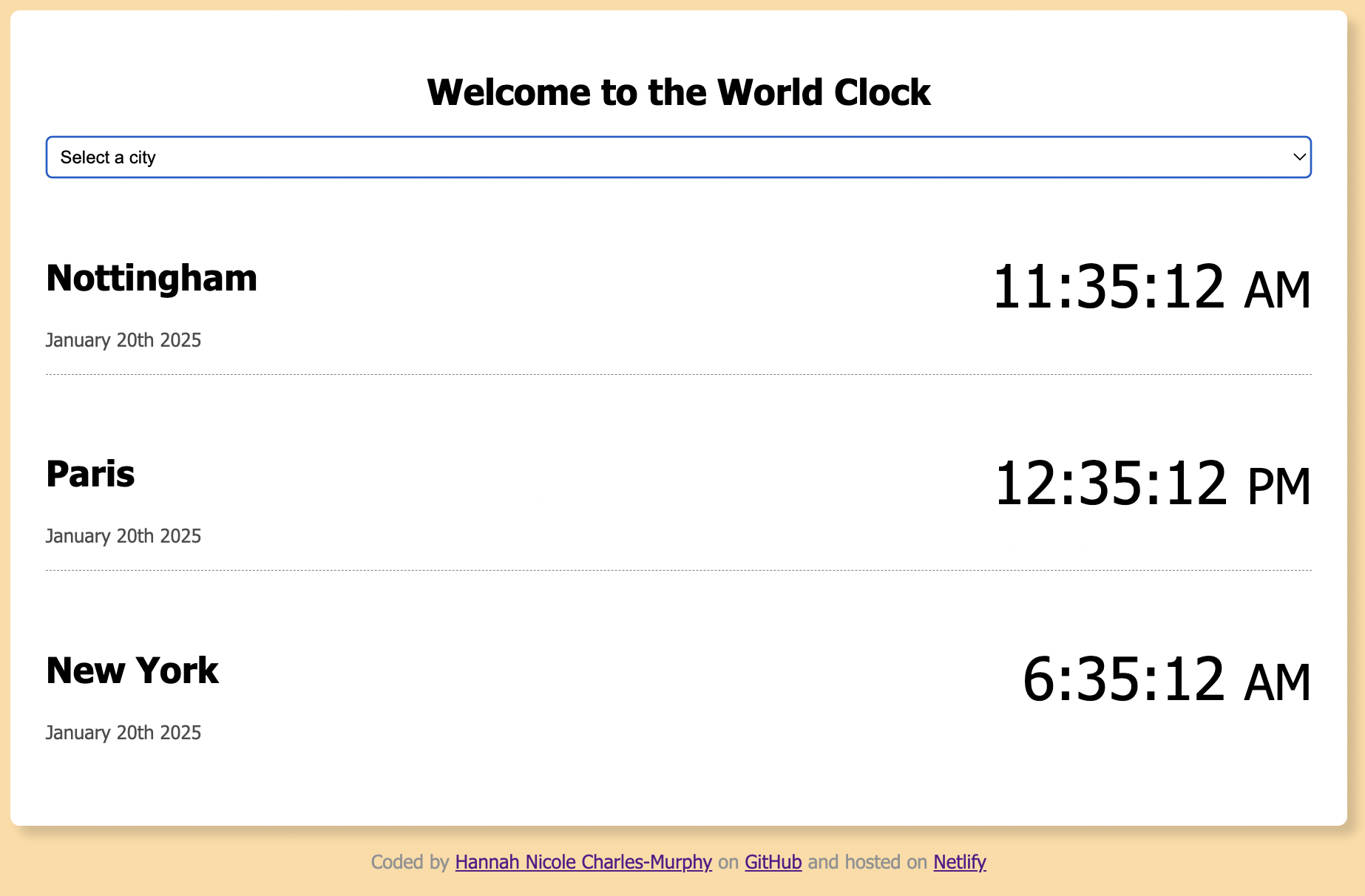This screenshot has height=896, width=1365.
Task: Click the Coded by footer text
Action: click(x=410, y=862)
